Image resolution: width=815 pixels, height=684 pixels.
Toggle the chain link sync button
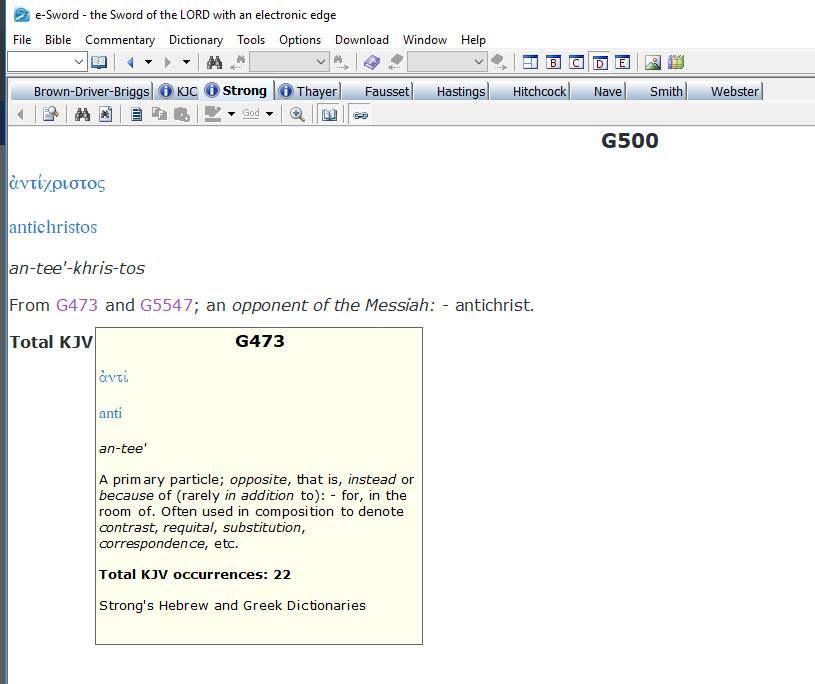point(360,114)
